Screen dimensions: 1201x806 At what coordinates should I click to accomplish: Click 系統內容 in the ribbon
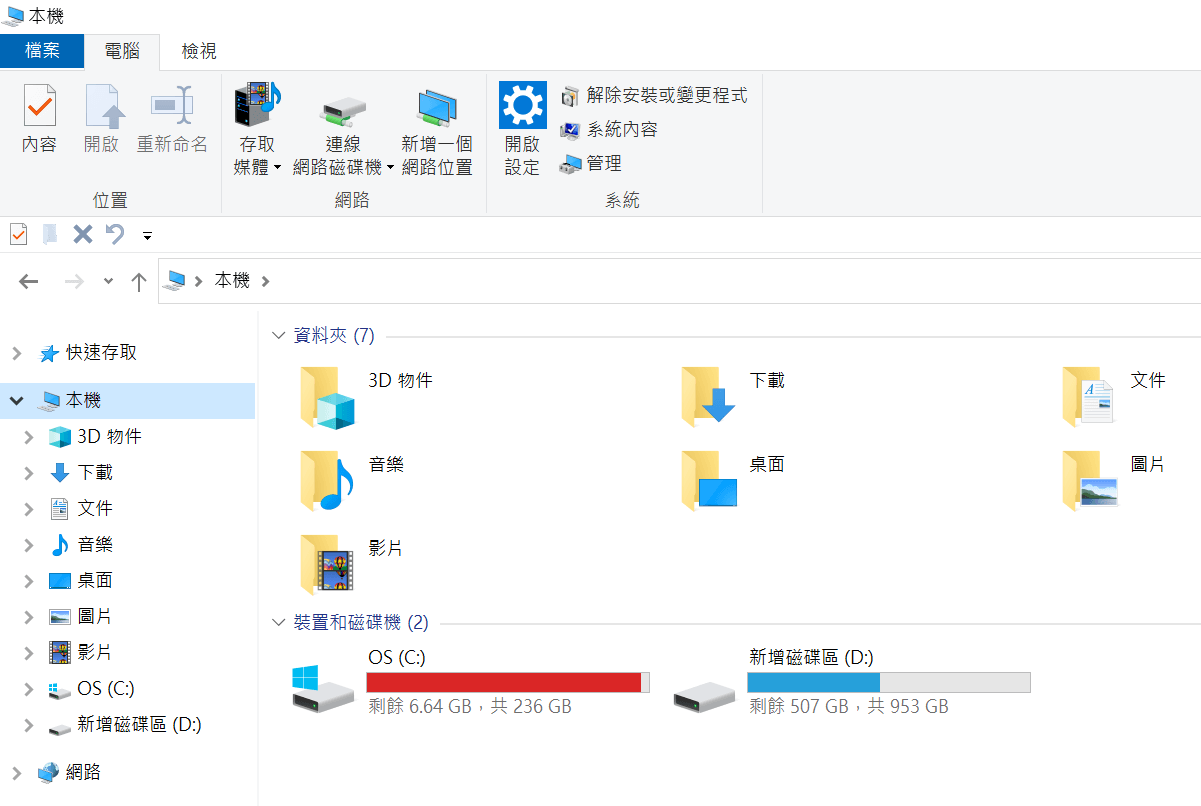pyautogui.click(x=609, y=129)
